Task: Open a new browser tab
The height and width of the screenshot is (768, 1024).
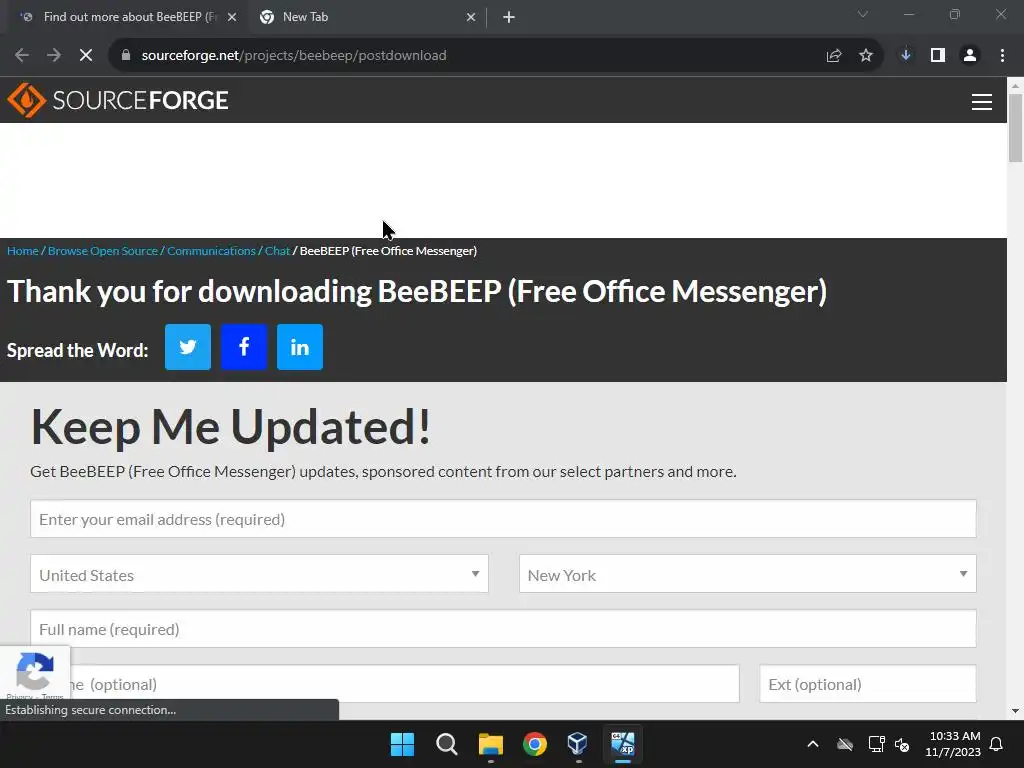Action: pos(509,17)
